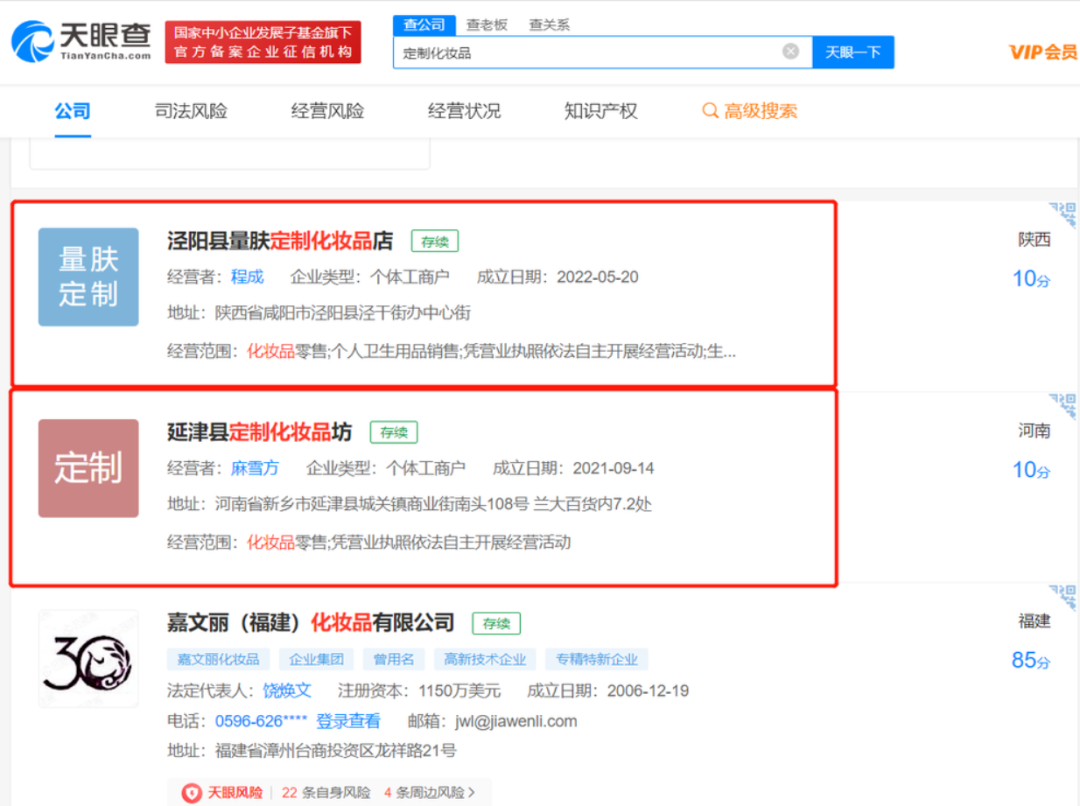Viewport: 1080px width, 806px height.
Task: Click the 河南 region label
Action: (1034, 431)
